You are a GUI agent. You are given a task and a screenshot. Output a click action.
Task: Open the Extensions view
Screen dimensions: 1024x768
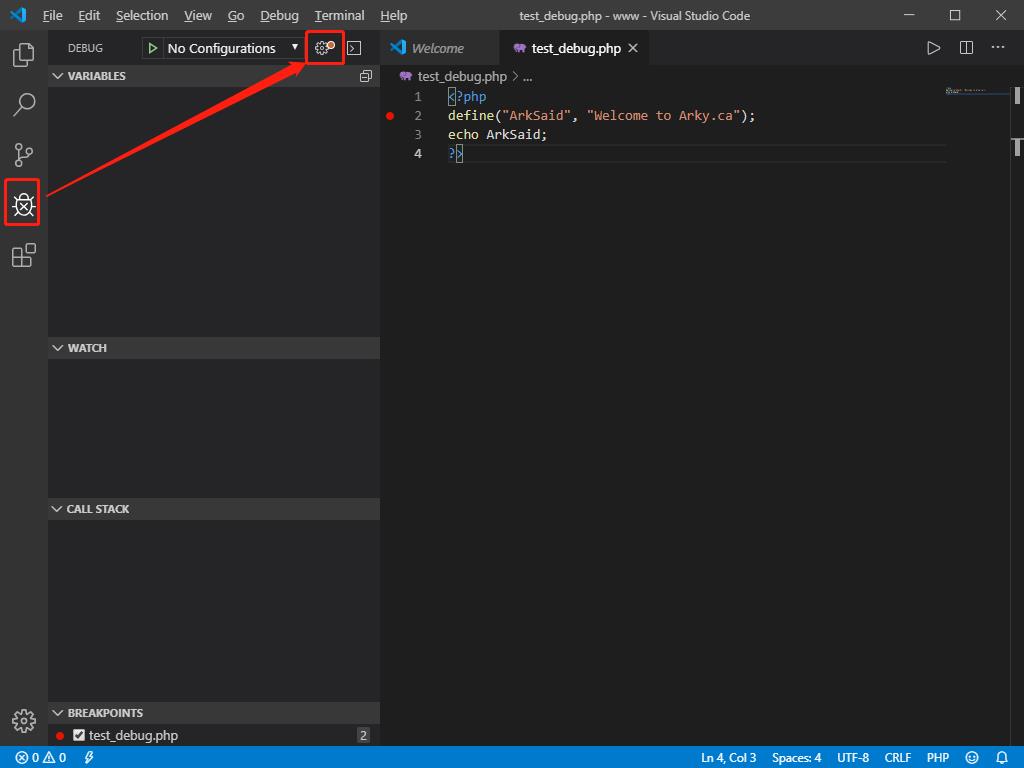click(x=24, y=255)
